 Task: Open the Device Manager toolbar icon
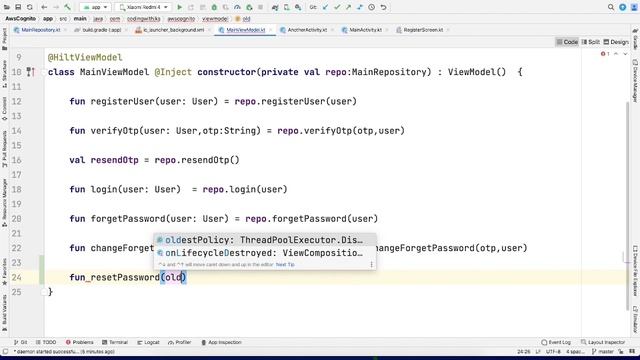point(287,7)
